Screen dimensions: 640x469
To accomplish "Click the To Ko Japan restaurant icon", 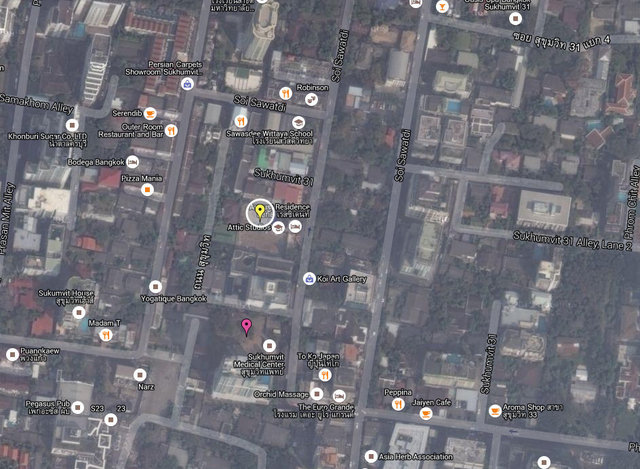I will (325, 374).
